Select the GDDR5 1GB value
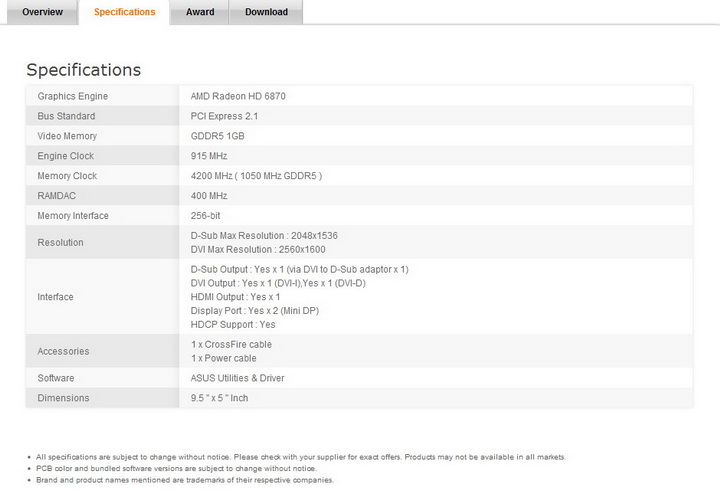Viewport: 720px width, 501px height. coord(217,136)
